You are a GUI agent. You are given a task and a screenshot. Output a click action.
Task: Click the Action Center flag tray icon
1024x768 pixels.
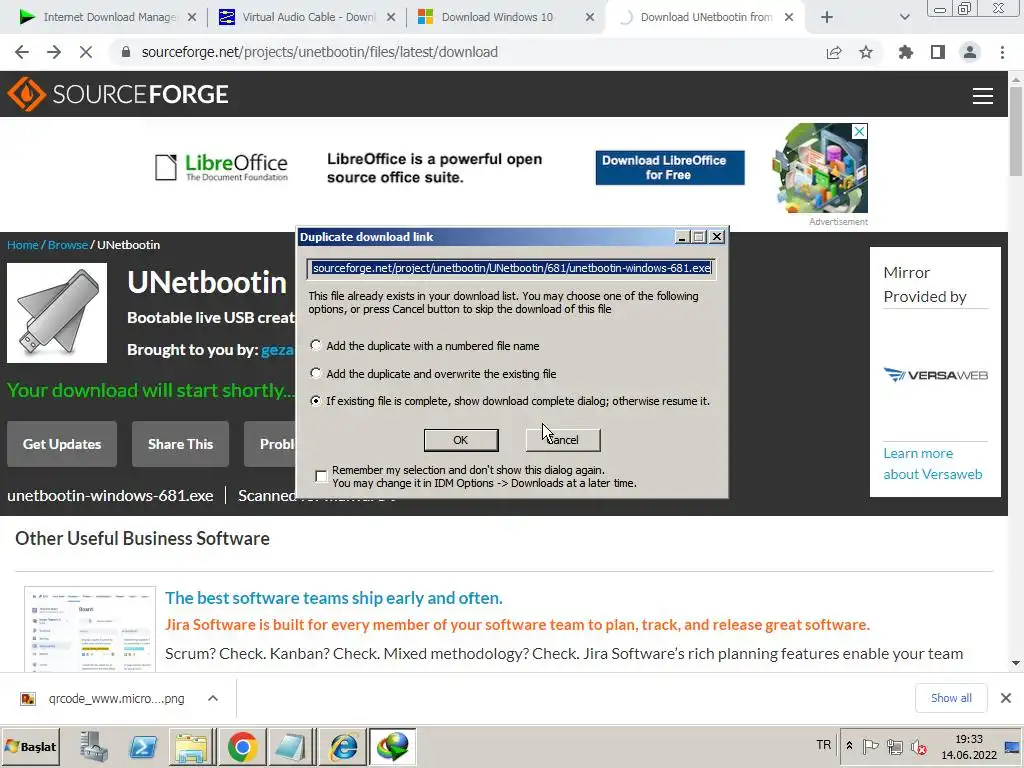pos(871,746)
